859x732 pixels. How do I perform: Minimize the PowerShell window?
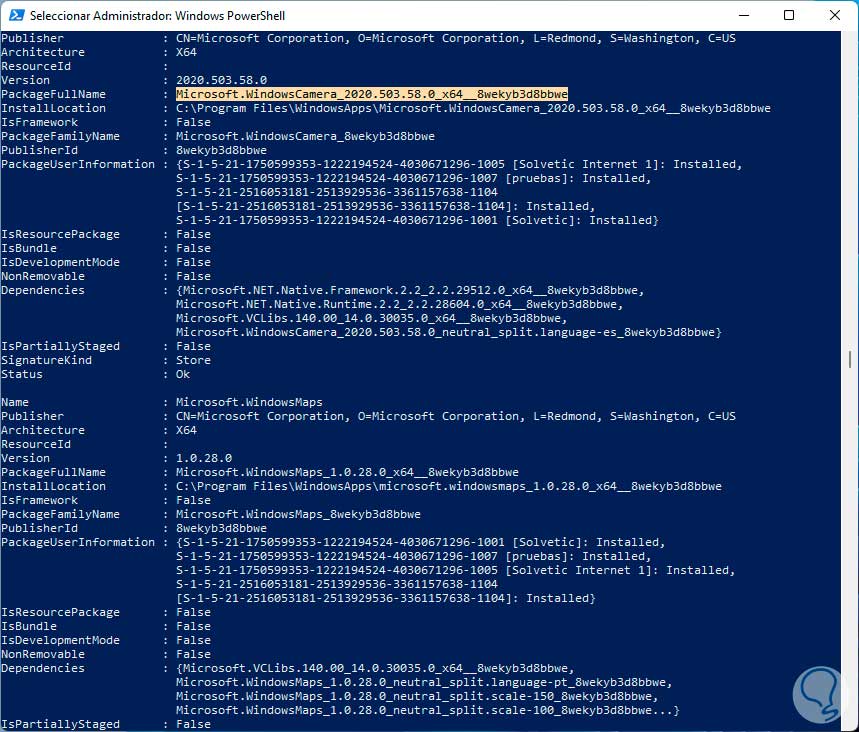[x=743, y=15]
